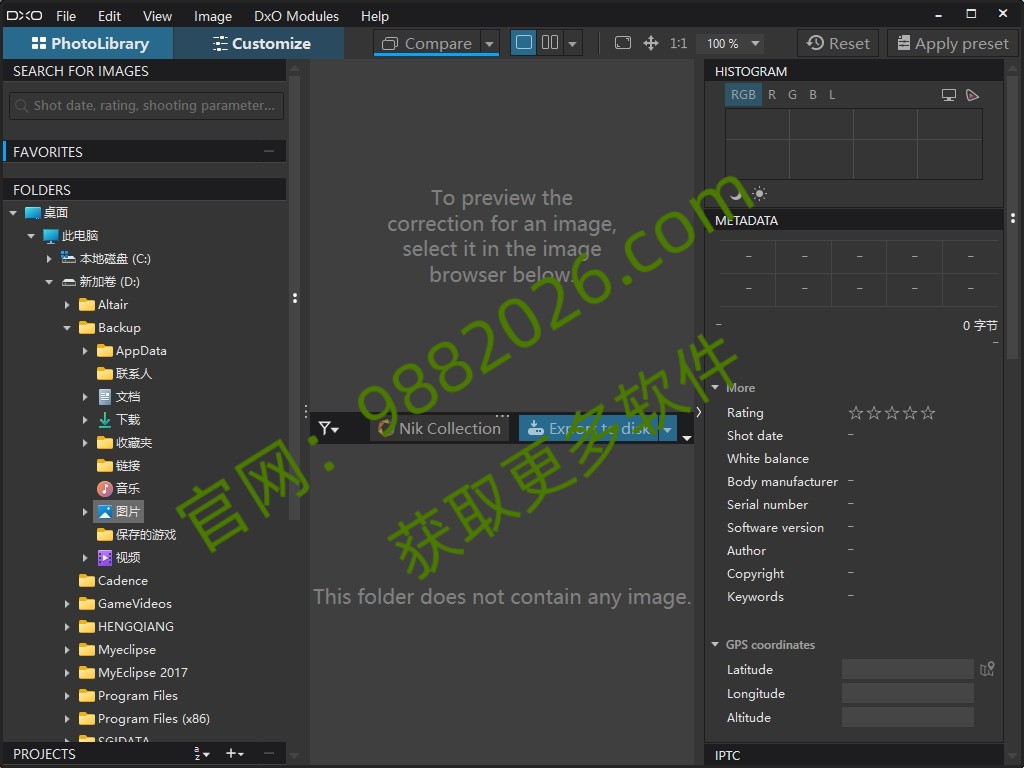This screenshot has height=768, width=1024.
Task: Click the 1:1 zoom icon
Action: (x=678, y=44)
